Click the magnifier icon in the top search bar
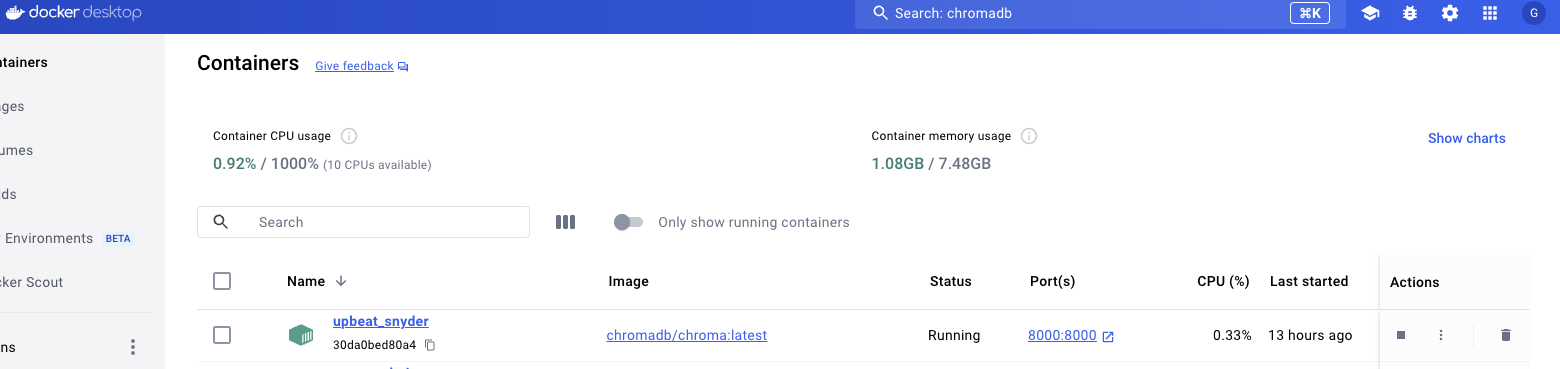This screenshot has width=1560, height=369. pos(880,14)
